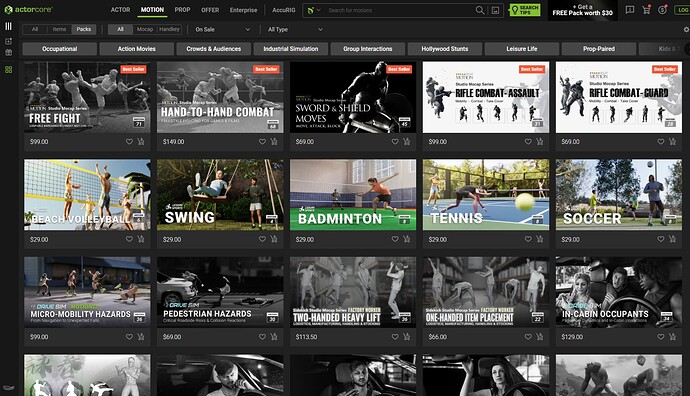Switch to grid view sidebar icon
This screenshot has height=396, width=690.
[x=8, y=70]
